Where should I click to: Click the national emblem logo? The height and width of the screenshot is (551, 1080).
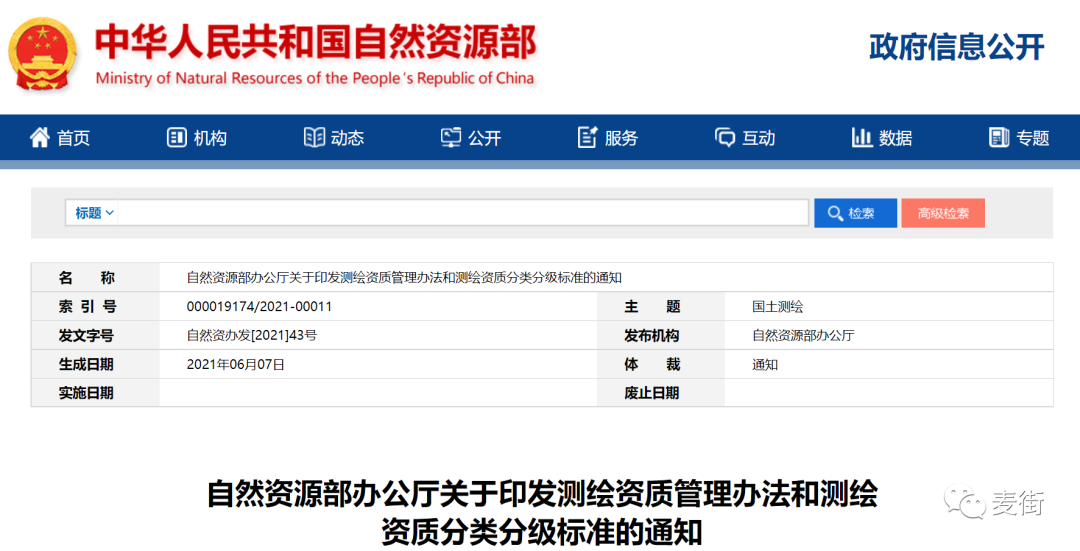click(43, 54)
